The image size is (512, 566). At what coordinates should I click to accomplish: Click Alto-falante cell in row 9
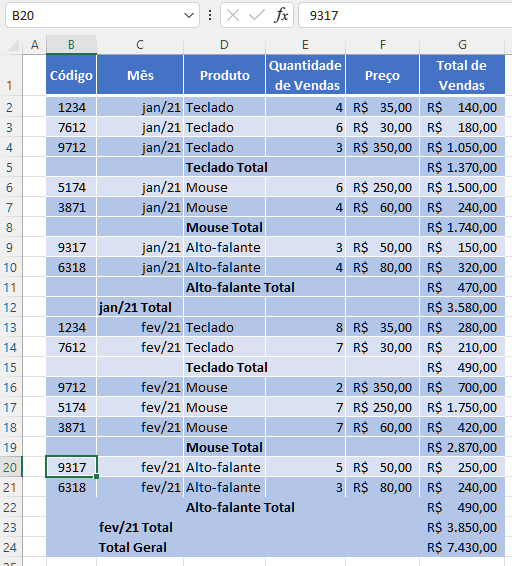coord(224,248)
